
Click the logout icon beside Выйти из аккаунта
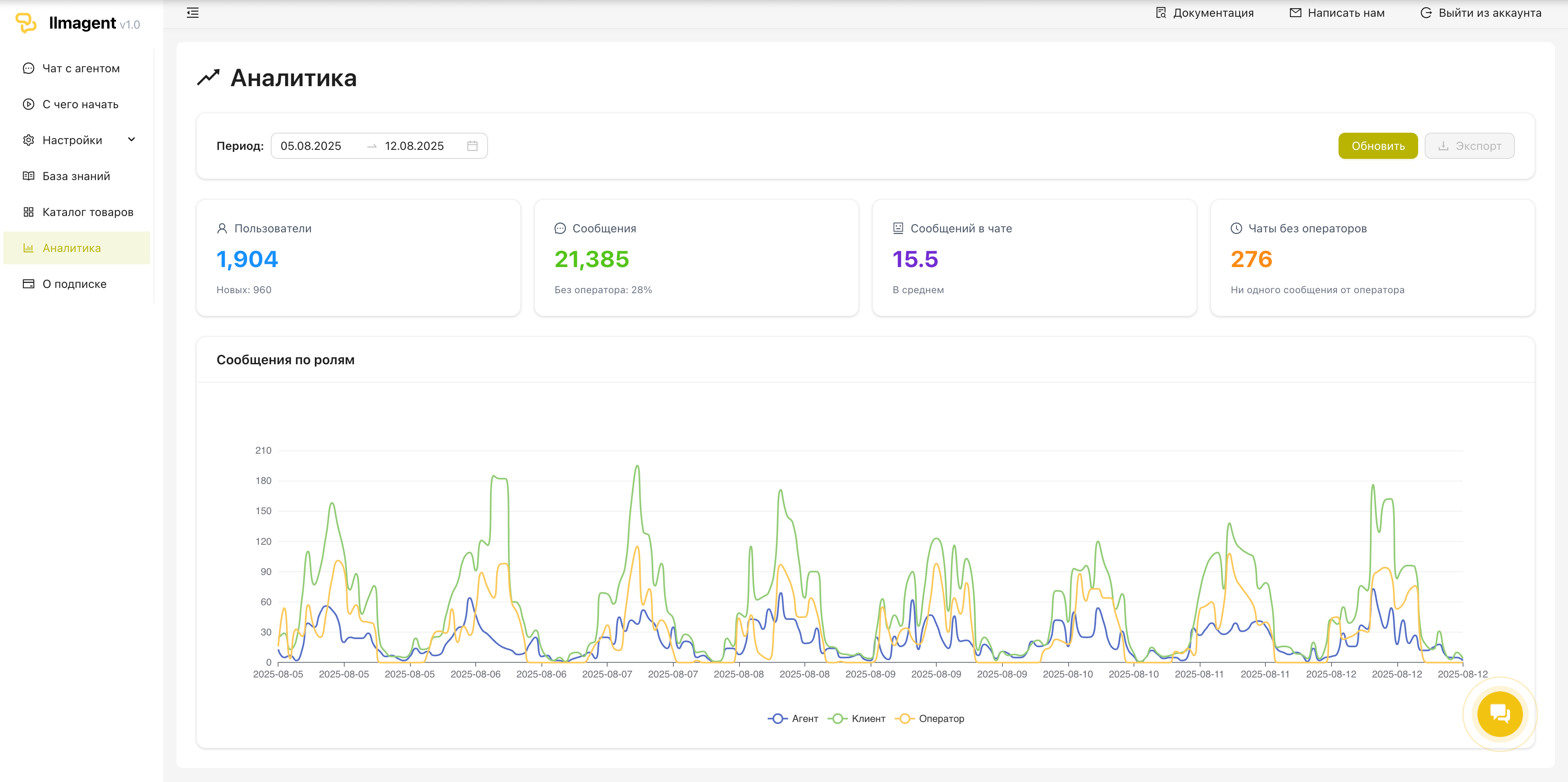[x=1425, y=13]
